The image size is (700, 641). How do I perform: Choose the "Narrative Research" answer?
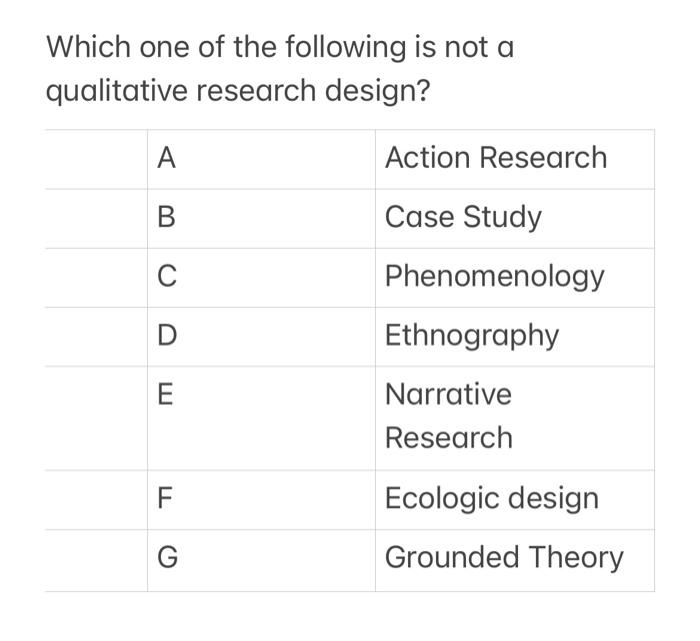tap(449, 416)
